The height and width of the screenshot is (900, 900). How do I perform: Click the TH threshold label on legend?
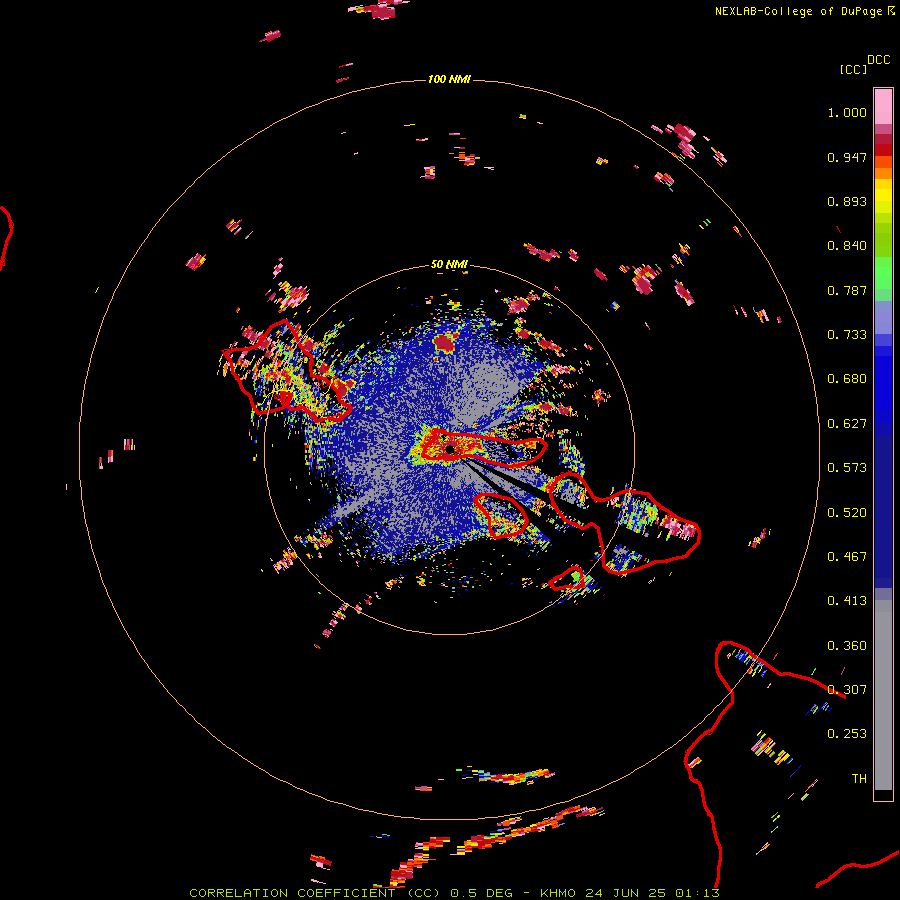coord(859,779)
